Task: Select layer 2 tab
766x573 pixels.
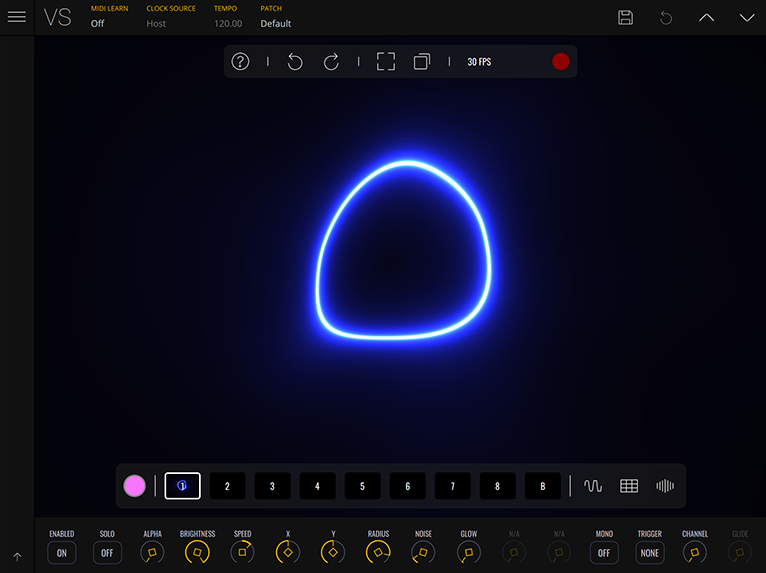Action: click(x=227, y=486)
